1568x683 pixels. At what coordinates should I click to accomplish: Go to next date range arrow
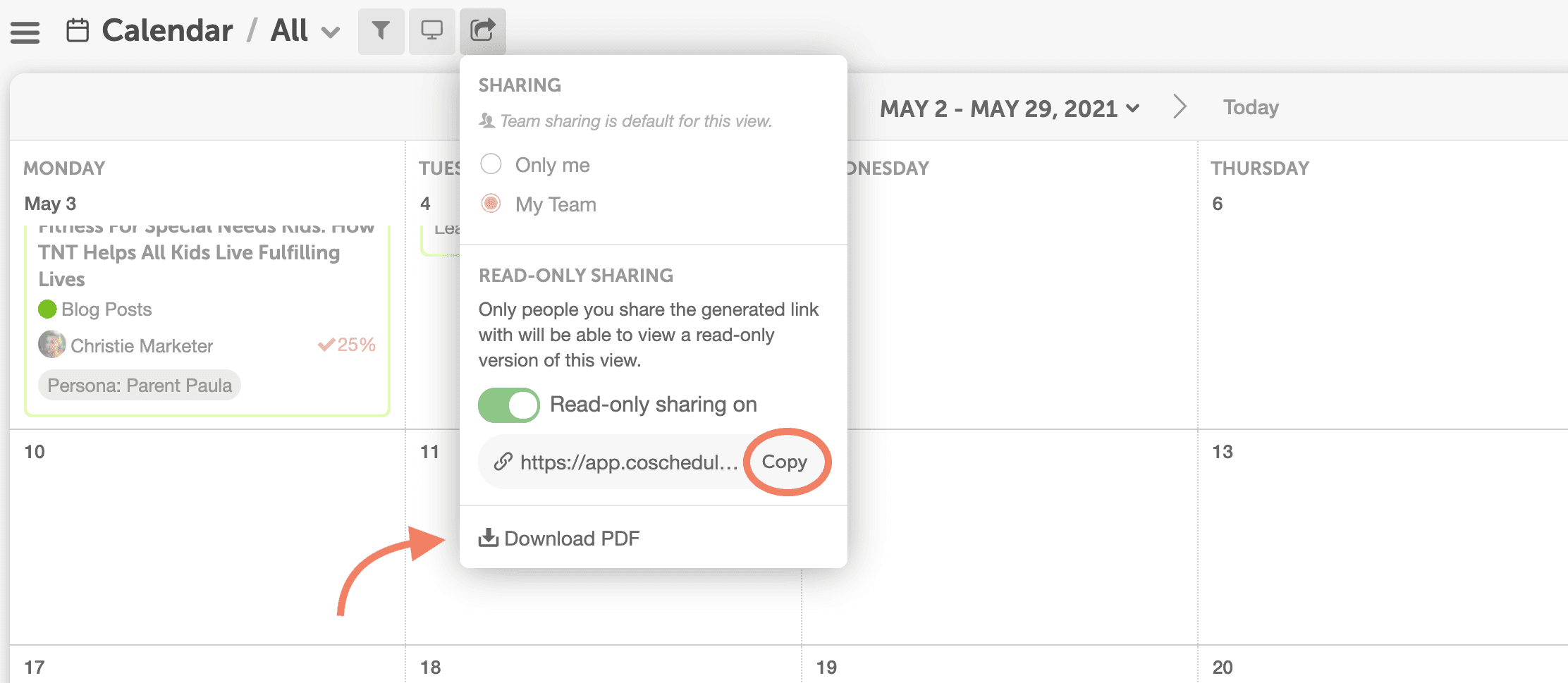1180,107
